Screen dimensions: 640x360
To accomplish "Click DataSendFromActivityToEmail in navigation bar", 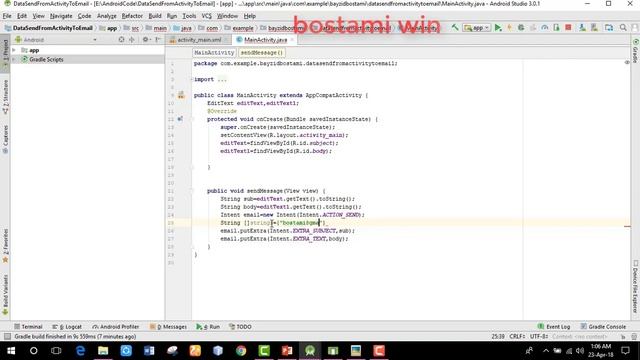I will [x=49, y=28].
